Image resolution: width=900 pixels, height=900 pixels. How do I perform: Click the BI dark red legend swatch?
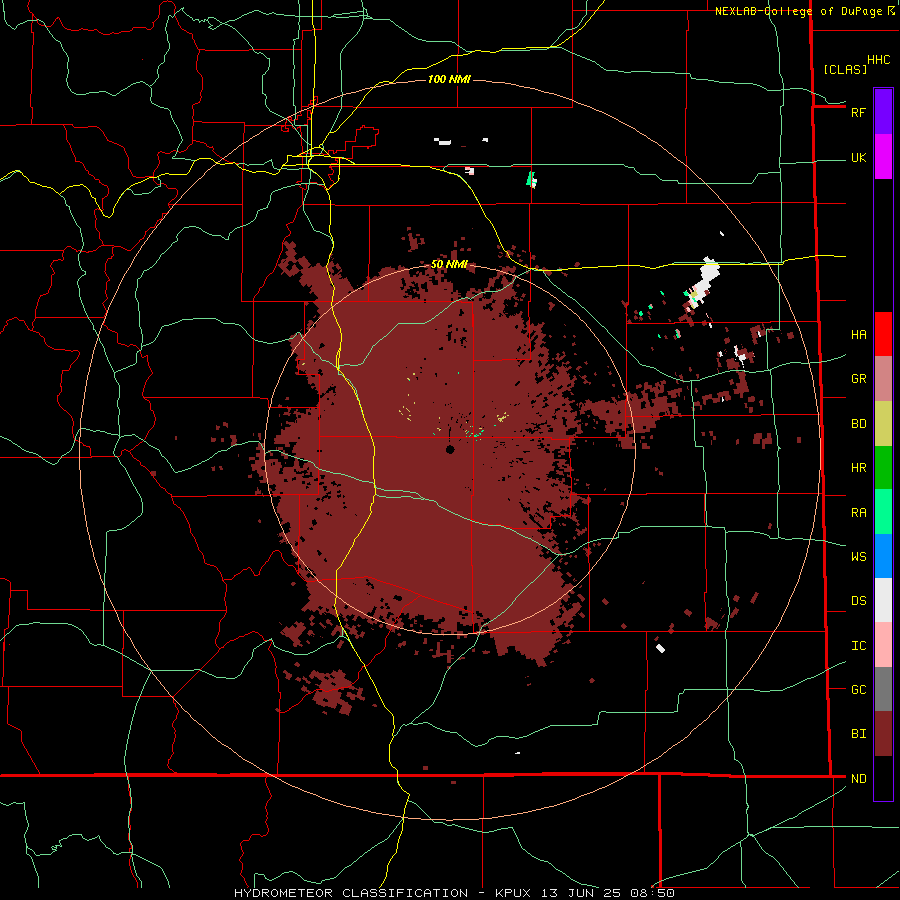pos(883,734)
